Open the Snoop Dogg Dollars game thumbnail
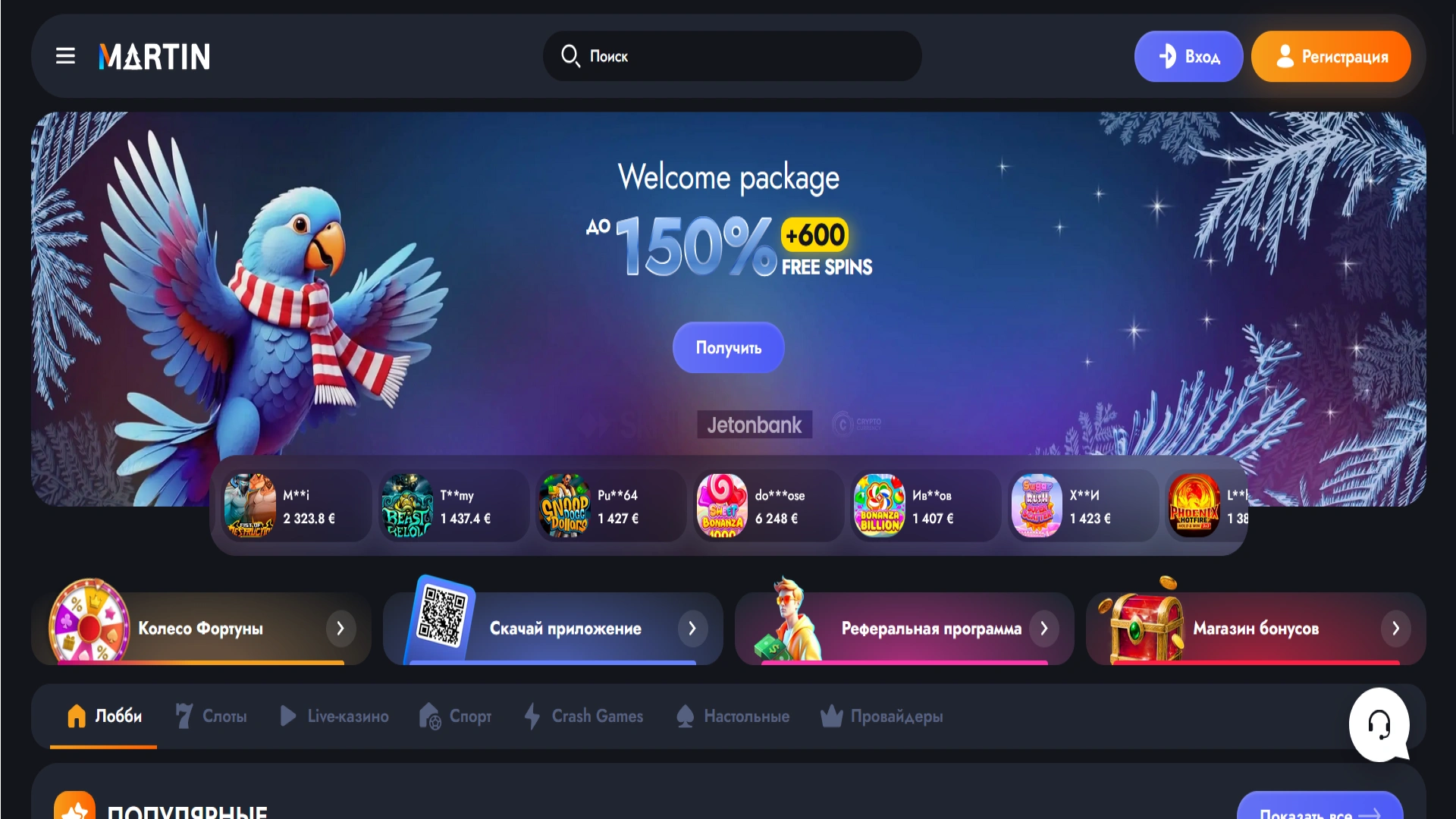Screen dimensions: 1456x819 [565, 506]
